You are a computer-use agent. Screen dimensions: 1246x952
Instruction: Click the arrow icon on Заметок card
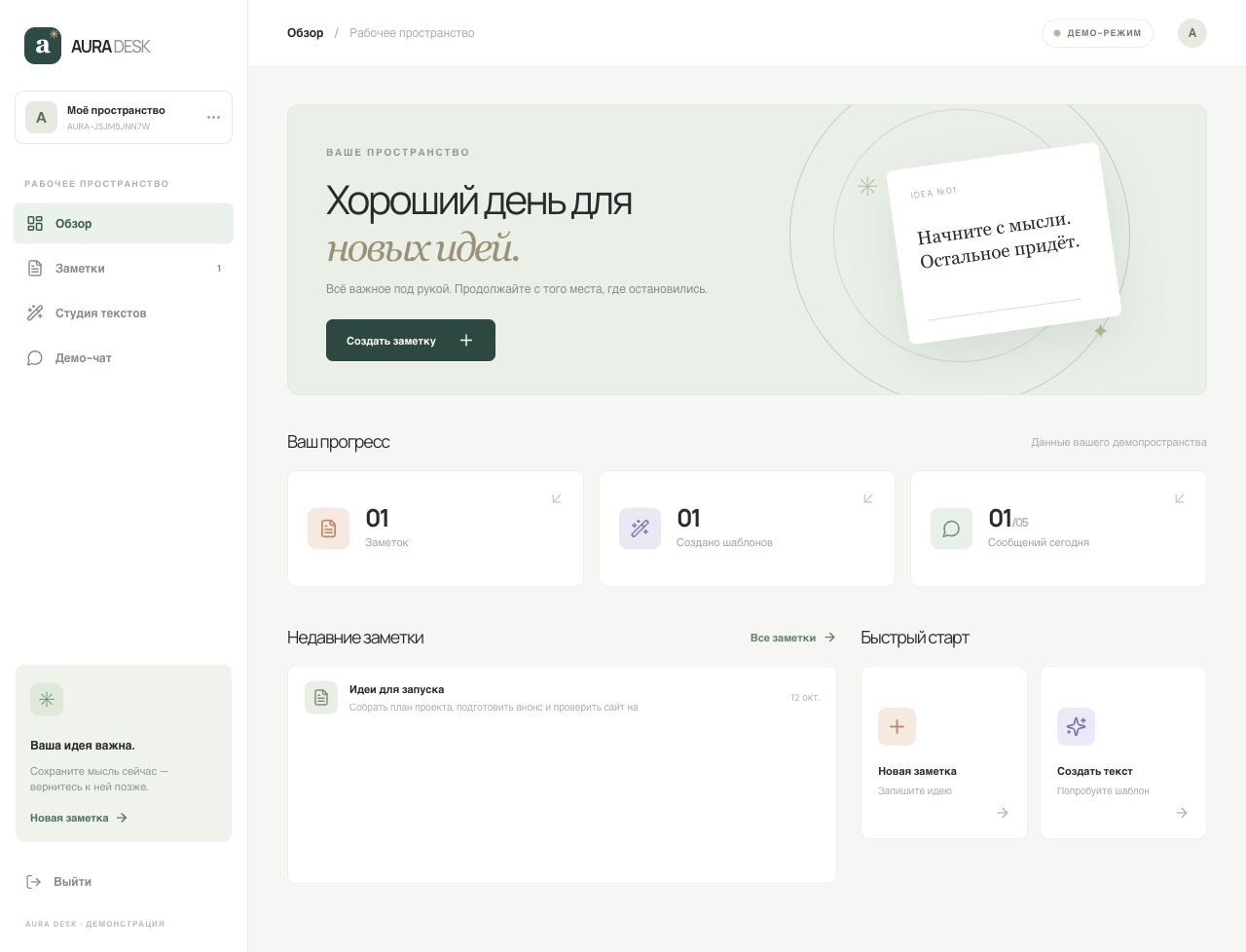pos(557,498)
